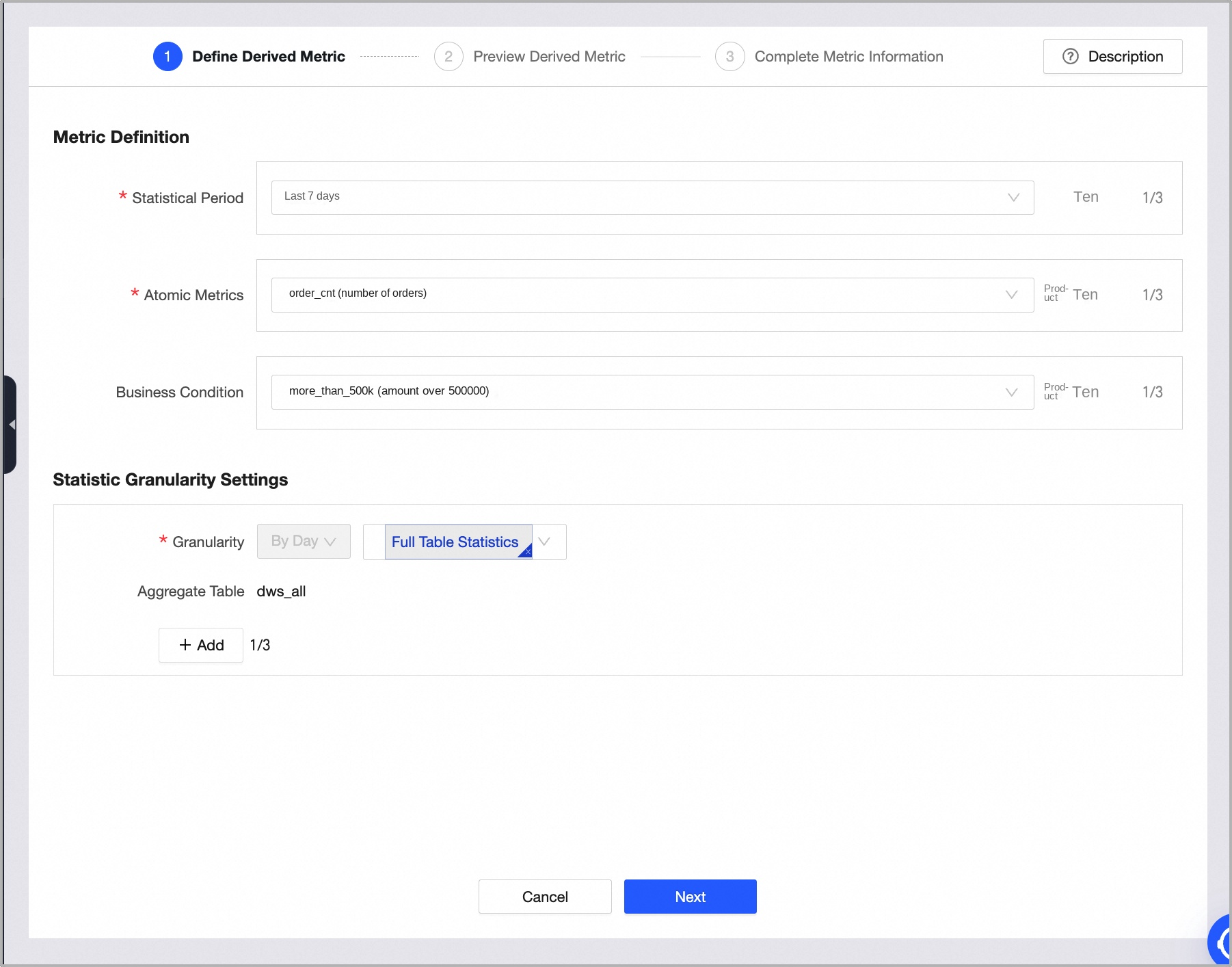Expand the collapsed left side panel handle
This screenshot has height=967, width=1232.
10,425
